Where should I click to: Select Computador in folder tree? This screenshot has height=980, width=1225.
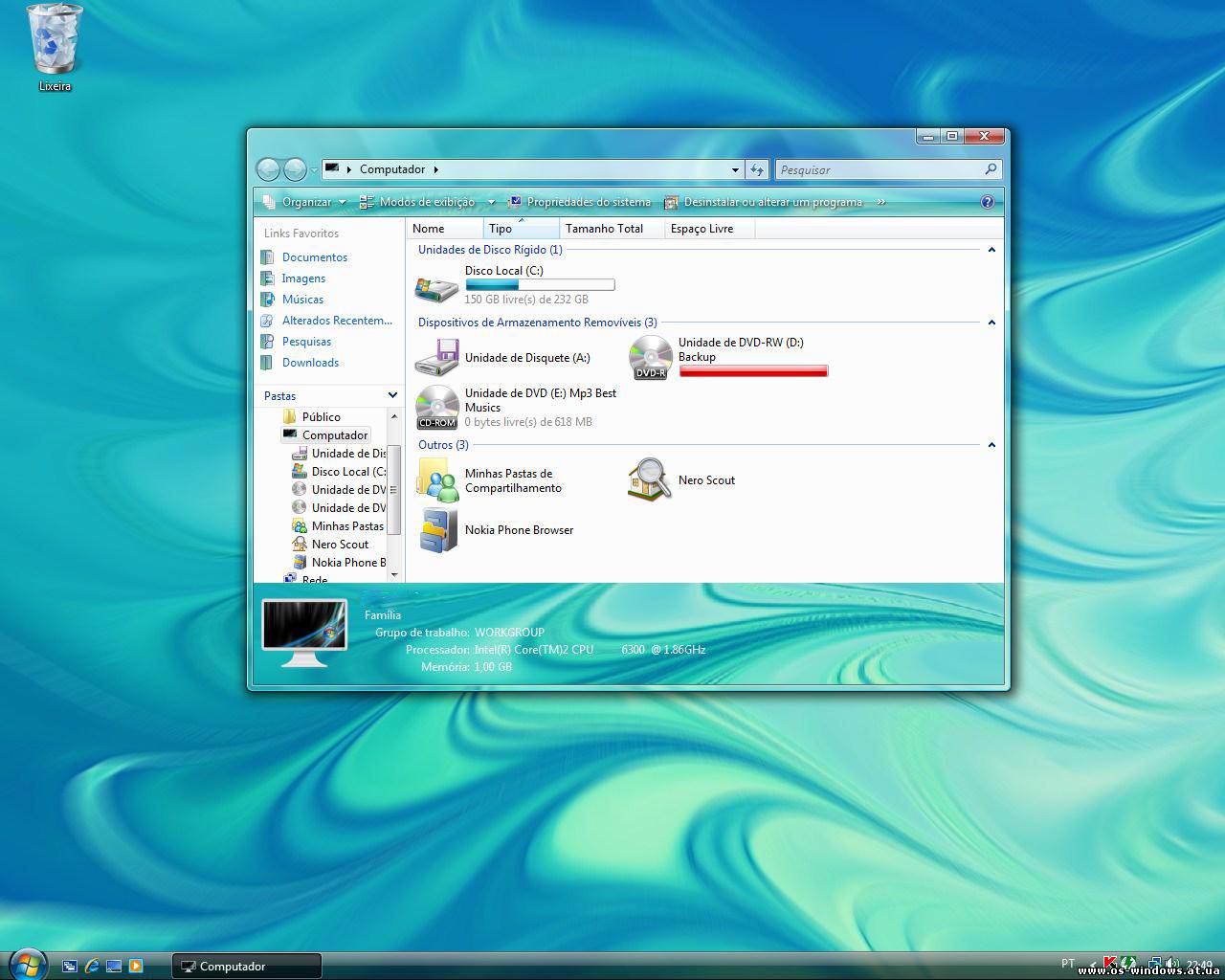pos(325,435)
